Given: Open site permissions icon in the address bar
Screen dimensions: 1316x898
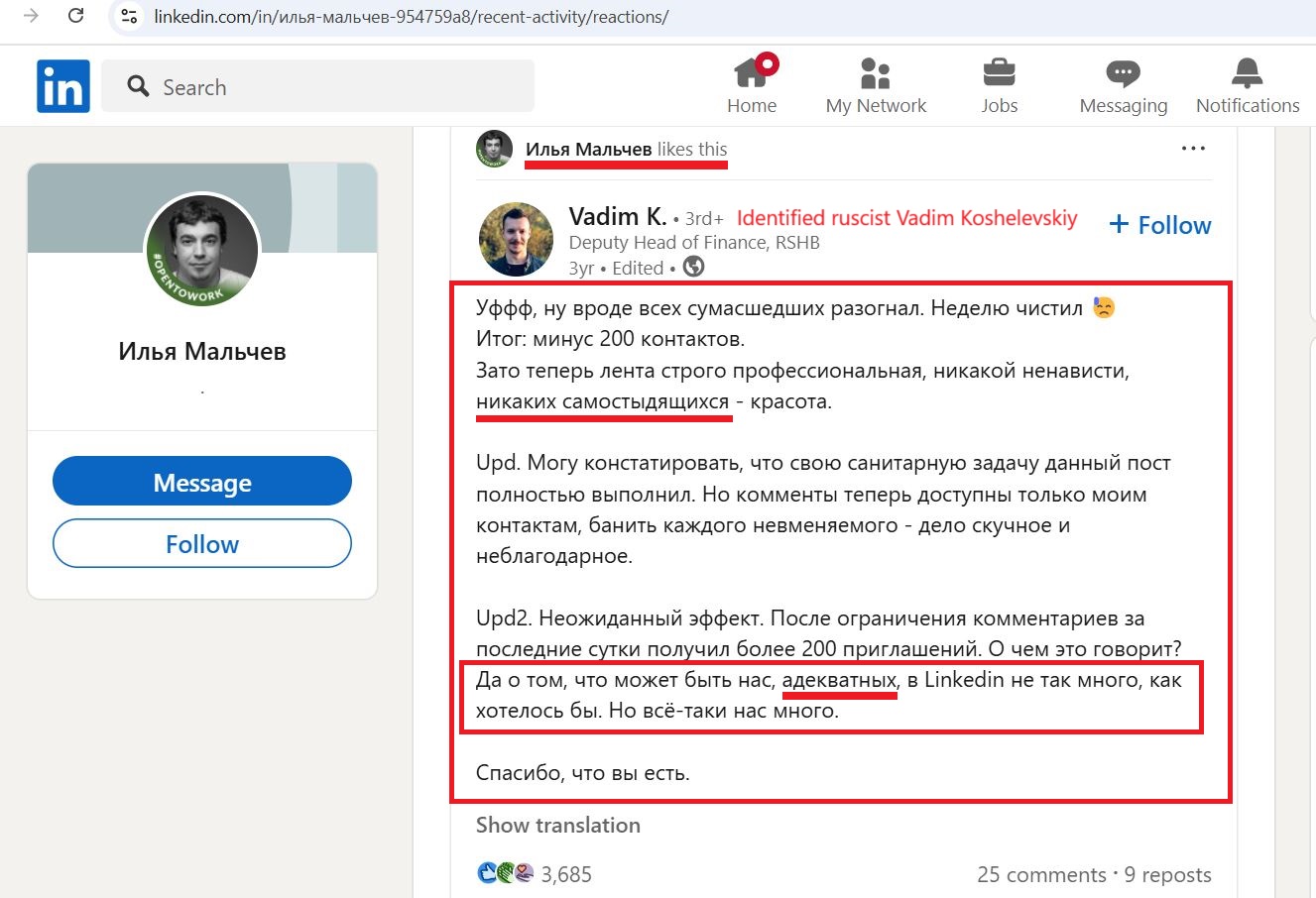Looking at the screenshot, I should (129, 16).
